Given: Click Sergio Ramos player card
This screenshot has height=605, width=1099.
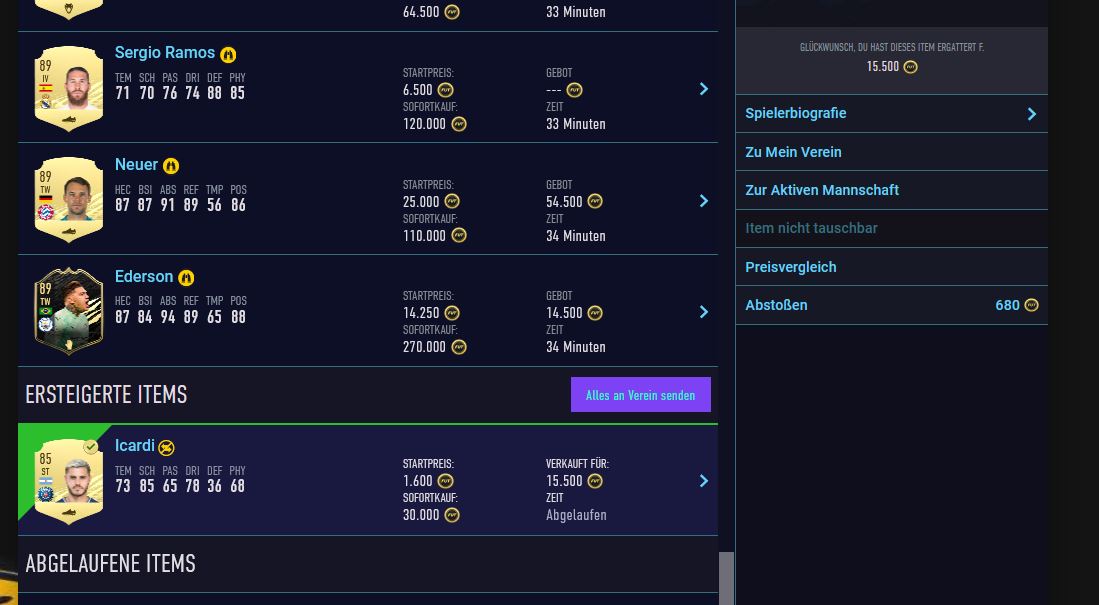Looking at the screenshot, I should 69,88.
